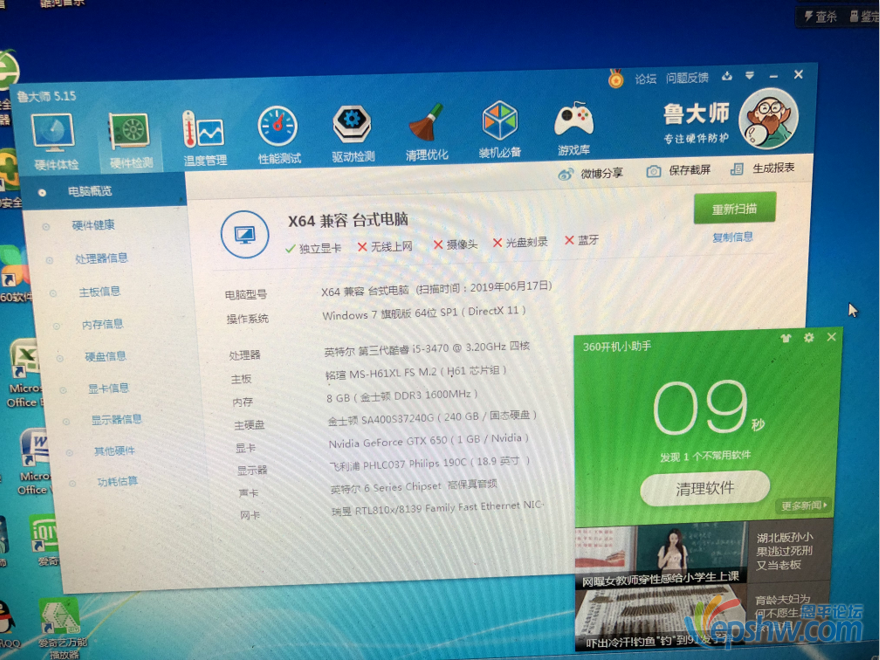Image resolution: width=880 pixels, height=660 pixels.
Task: Click the Philips 190C monitor text
Action: [430, 464]
